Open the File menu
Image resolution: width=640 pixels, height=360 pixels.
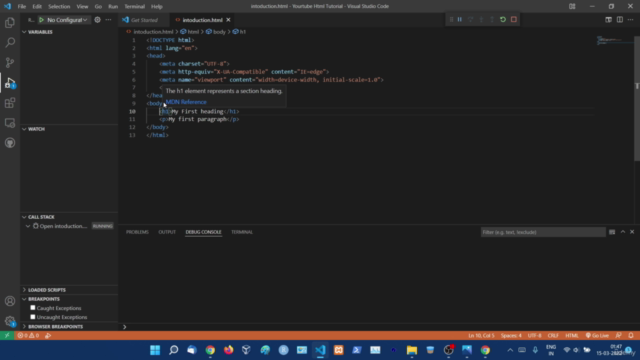pos(22,7)
